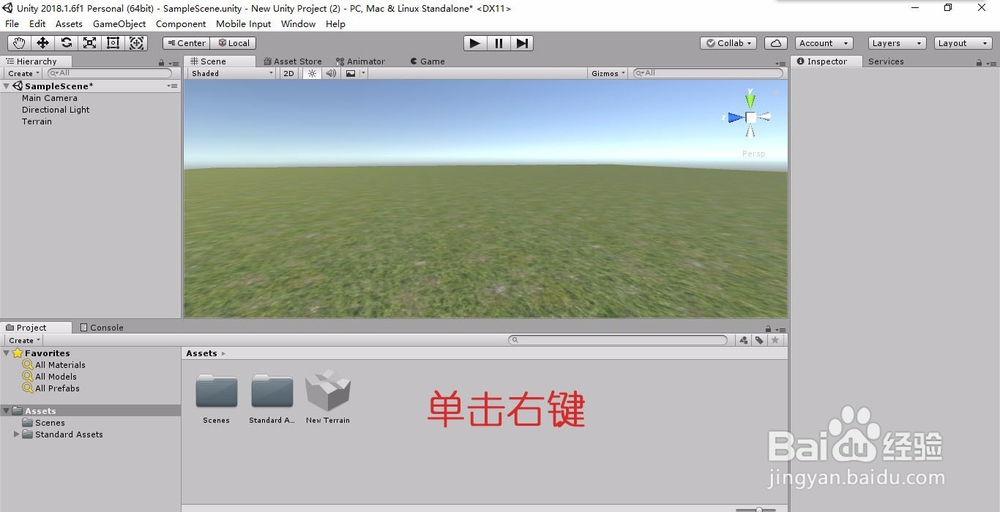This screenshot has height=512, width=1000.
Task: Switch to the Animator tab
Action: click(360, 61)
